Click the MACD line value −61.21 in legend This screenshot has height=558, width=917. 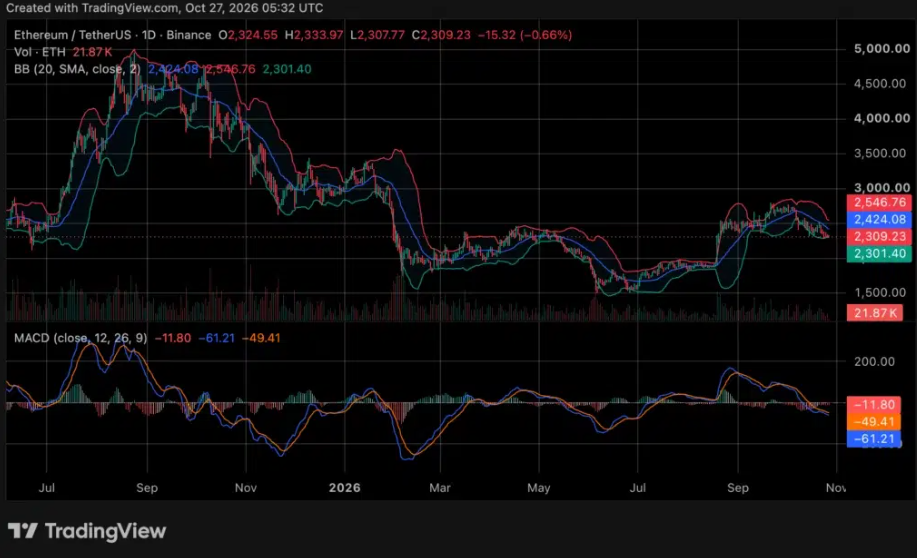tap(216, 338)
